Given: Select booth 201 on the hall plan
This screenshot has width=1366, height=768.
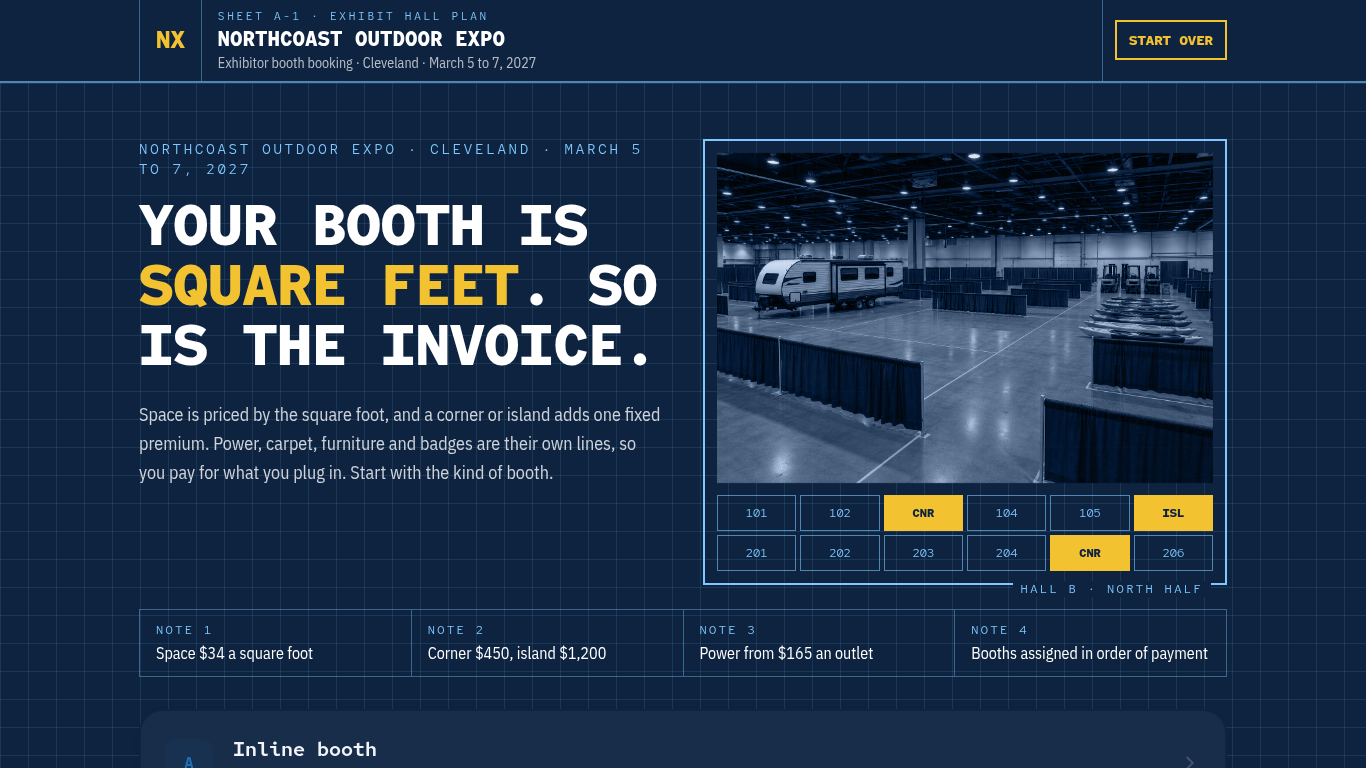Looking at the screenshot, I should (756, 553).
